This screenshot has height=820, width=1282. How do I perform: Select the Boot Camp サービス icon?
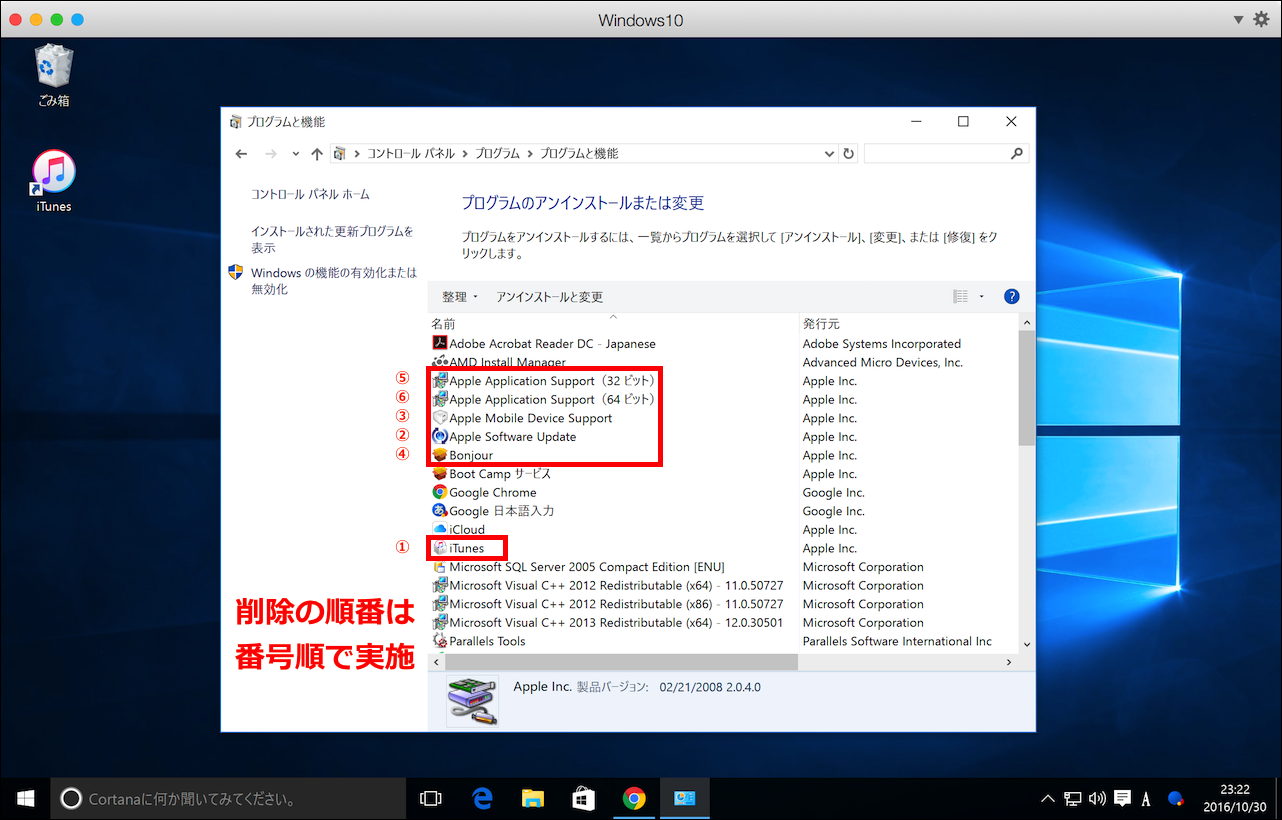[x=440, y=473]
